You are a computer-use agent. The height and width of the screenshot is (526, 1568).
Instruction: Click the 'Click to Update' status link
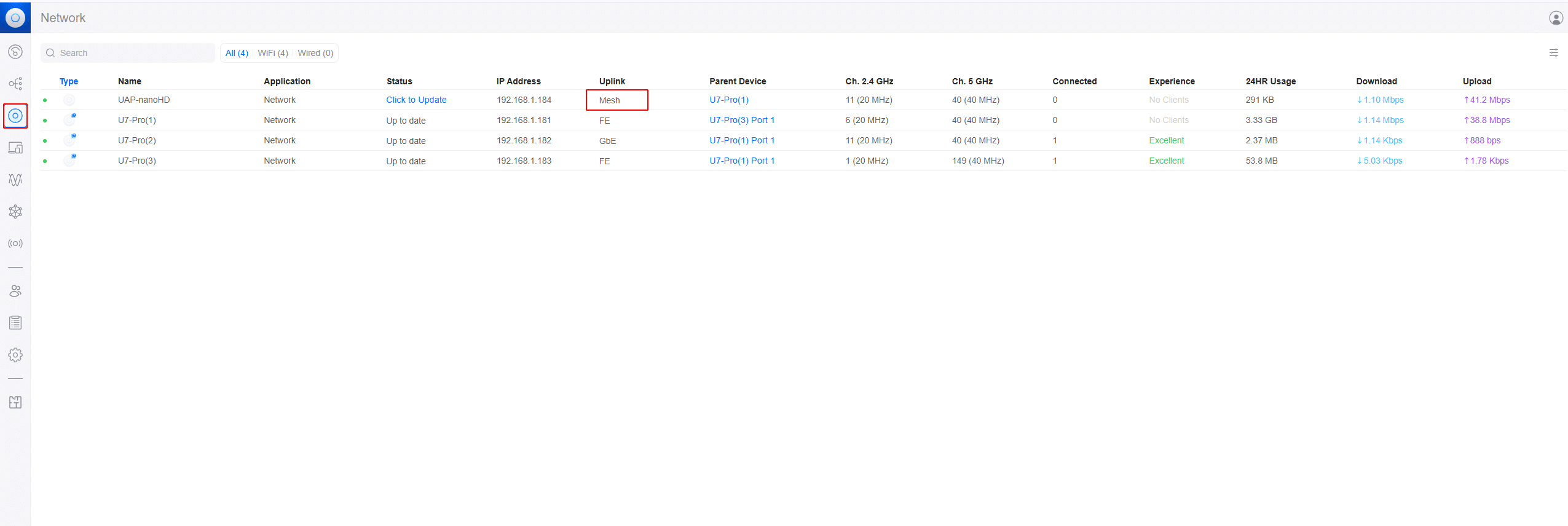click(x=416, y=100)
